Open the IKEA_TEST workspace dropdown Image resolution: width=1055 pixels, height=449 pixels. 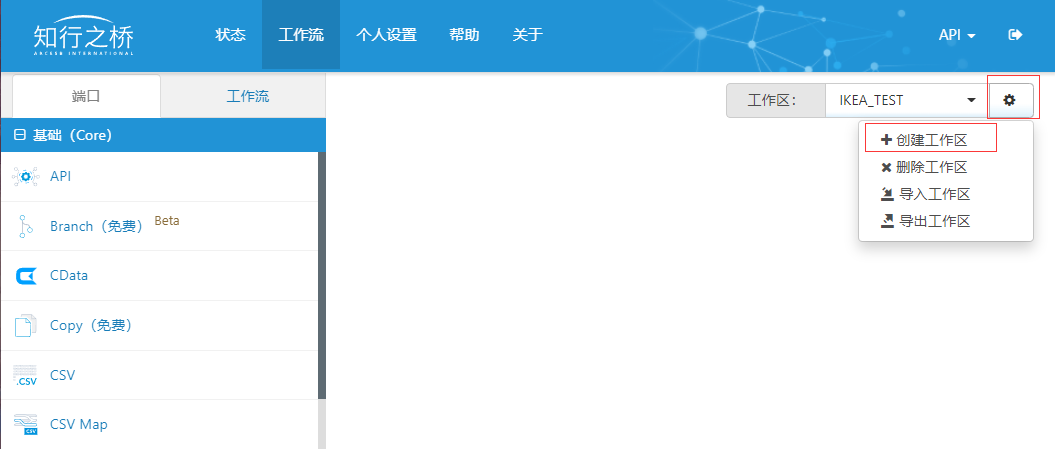coord(907,100)
